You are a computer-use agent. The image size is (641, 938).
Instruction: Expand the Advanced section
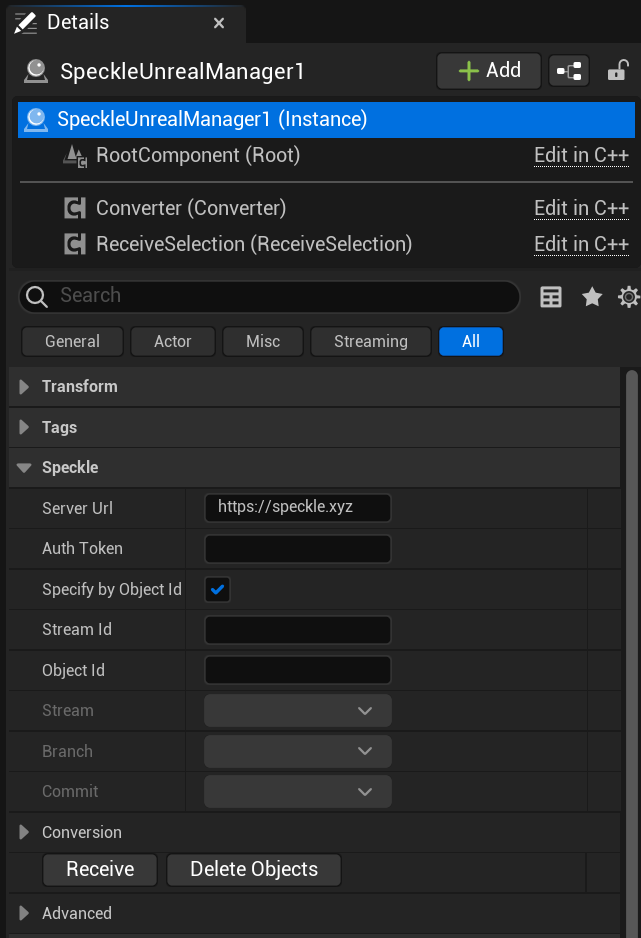pos(24,913)
